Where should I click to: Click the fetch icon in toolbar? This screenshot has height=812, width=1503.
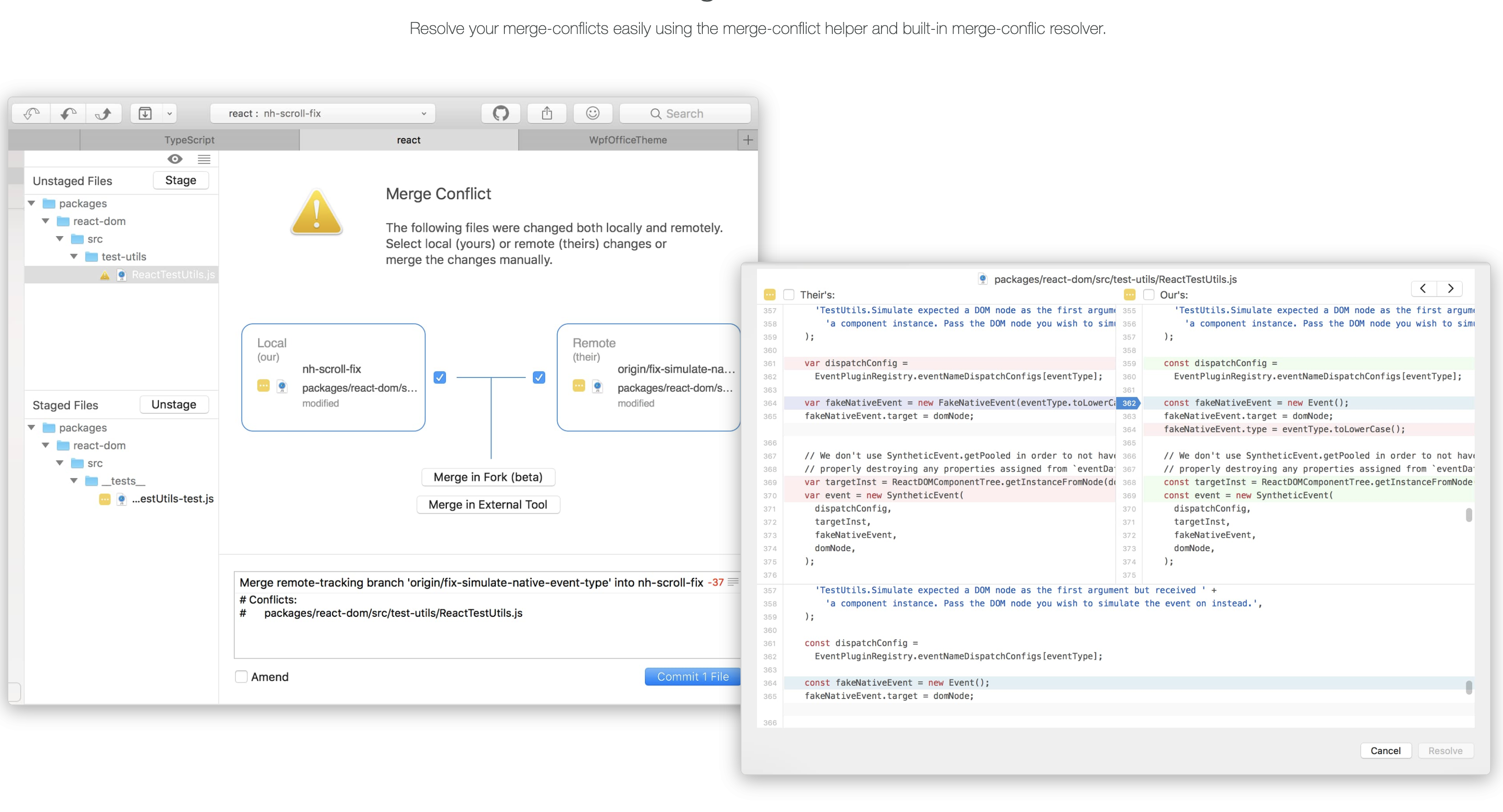(32, 113)
